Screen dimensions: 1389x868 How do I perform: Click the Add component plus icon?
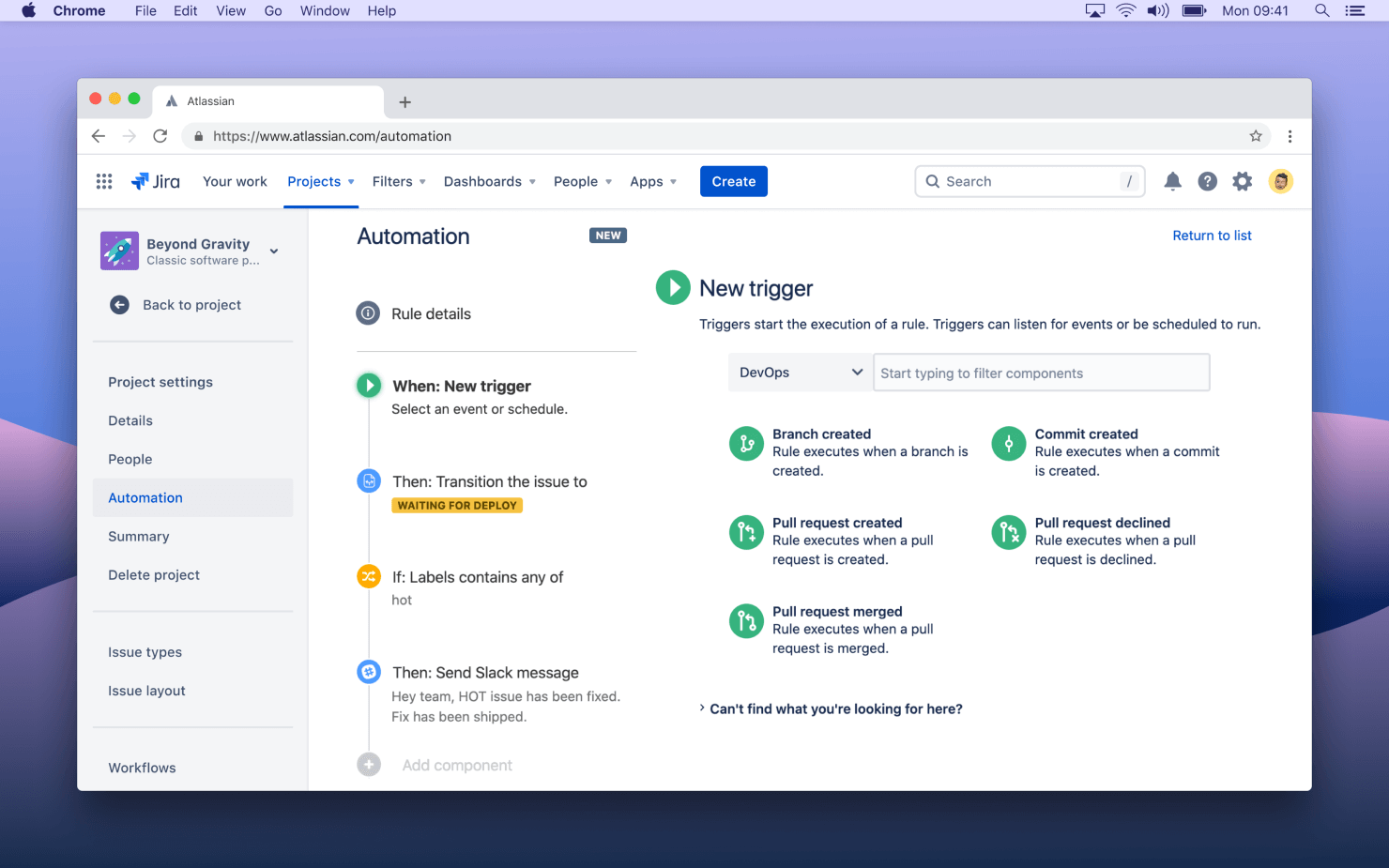[368, 764]
